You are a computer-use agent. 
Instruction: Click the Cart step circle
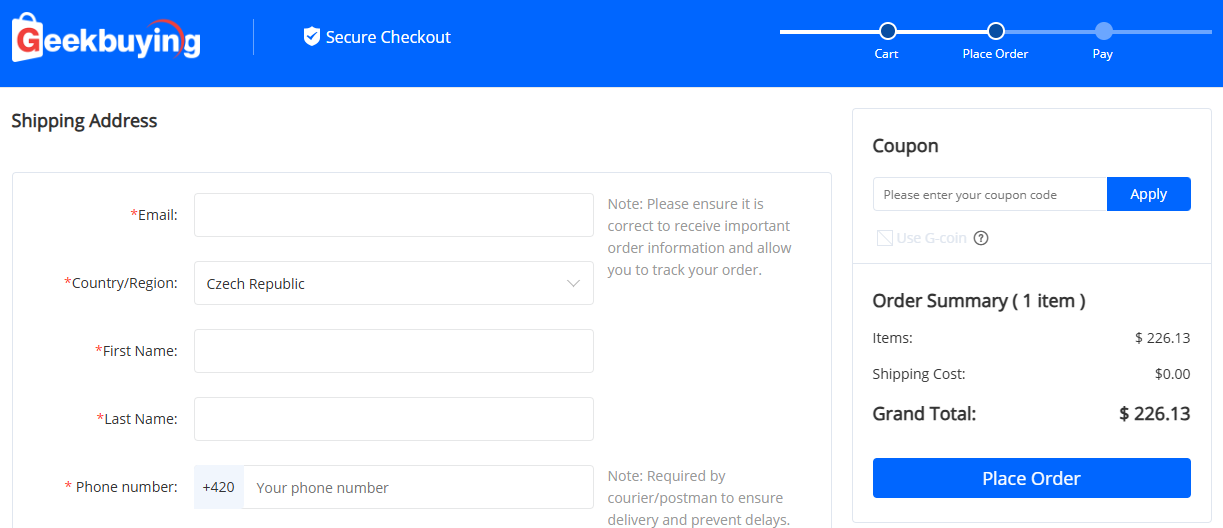pyautogui.click(x=887, y=31)
